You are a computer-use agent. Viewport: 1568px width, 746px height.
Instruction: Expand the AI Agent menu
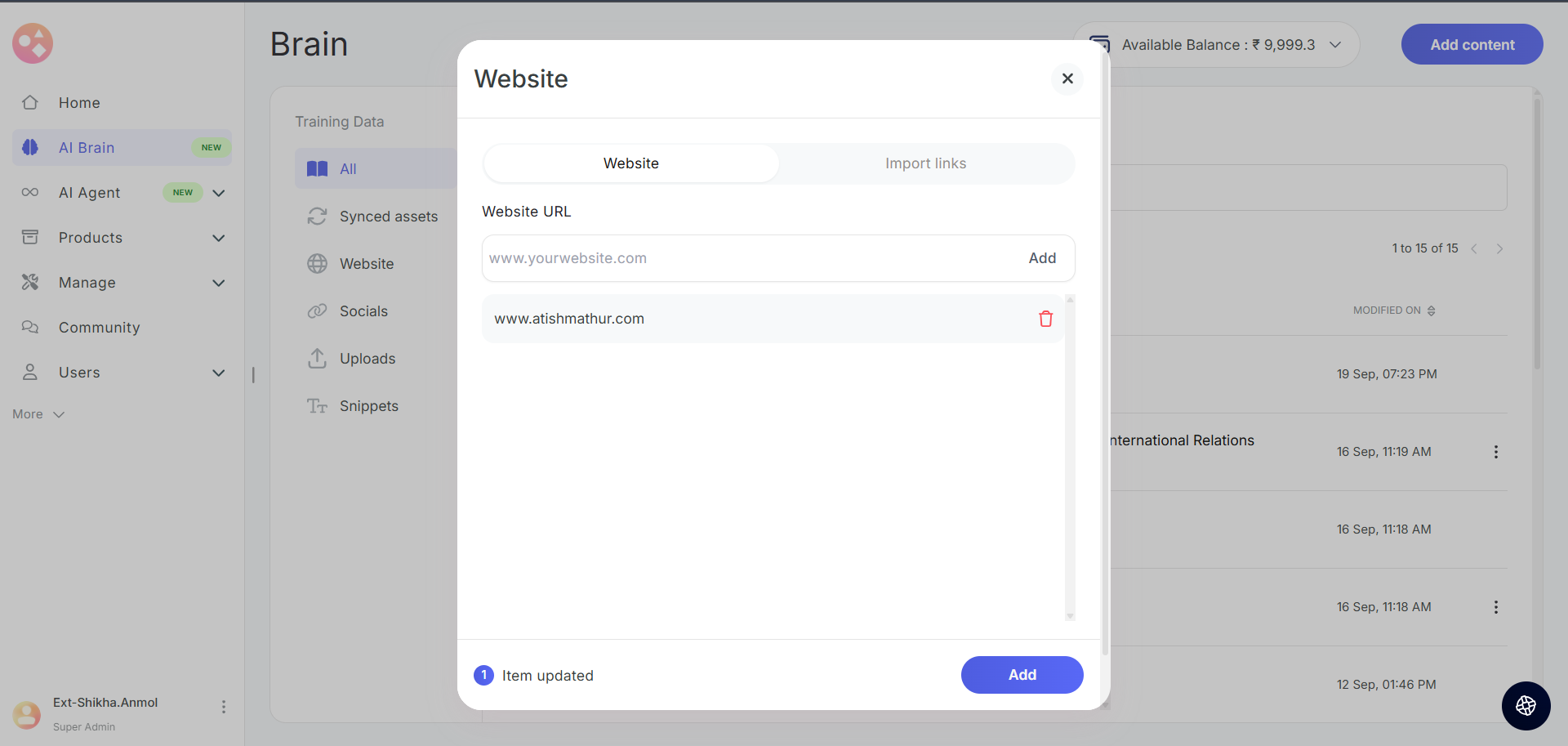click(218, 193)
